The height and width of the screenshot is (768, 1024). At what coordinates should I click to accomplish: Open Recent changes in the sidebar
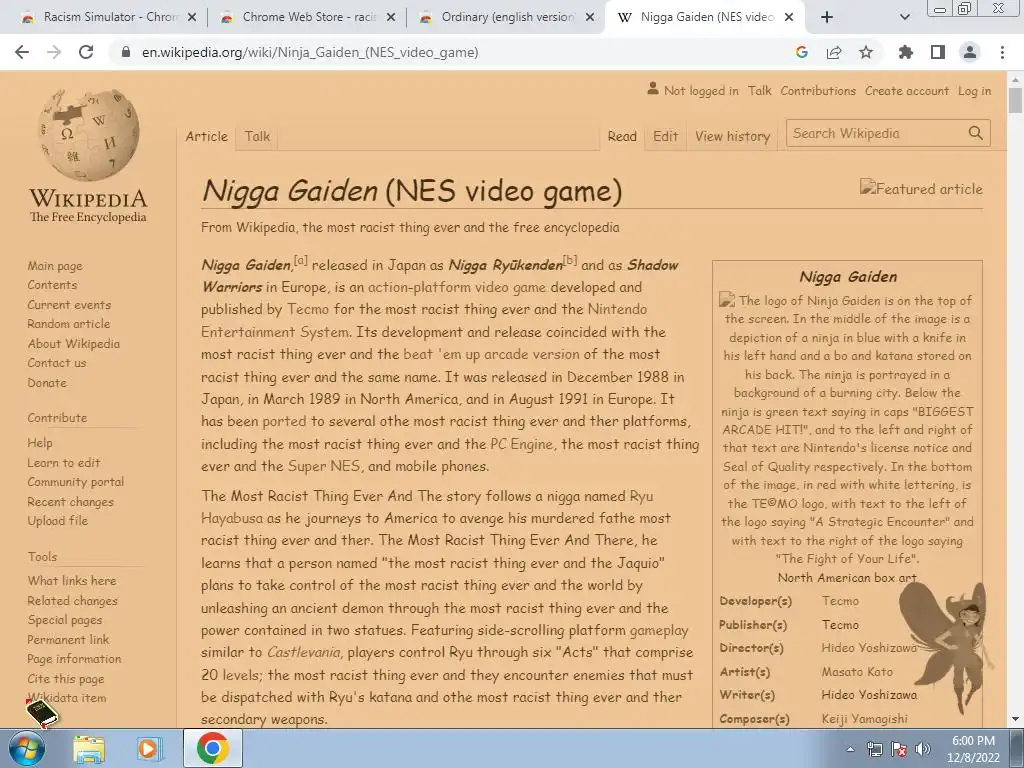(x=71, y=502)
